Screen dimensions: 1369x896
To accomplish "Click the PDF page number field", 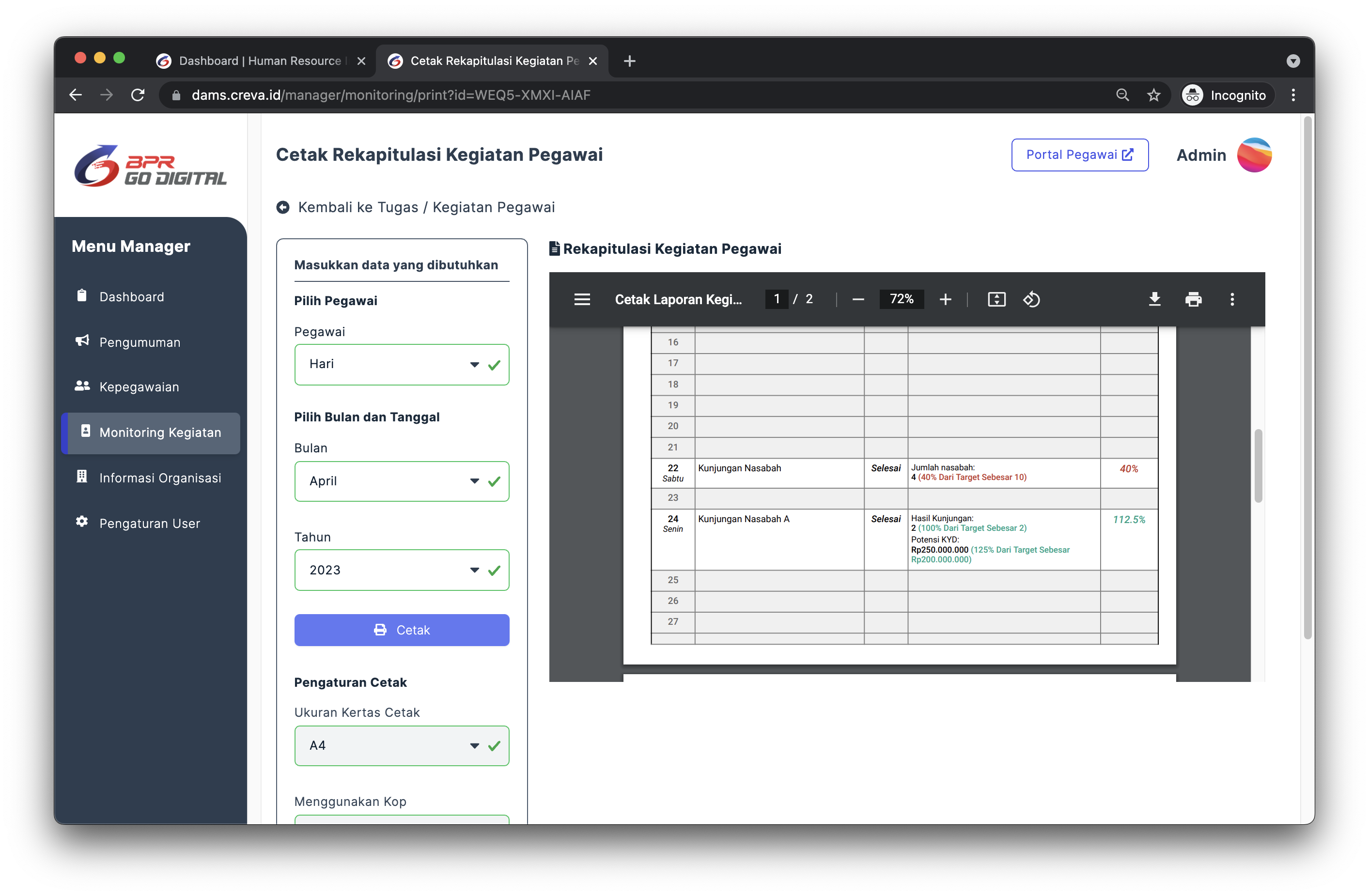I will [777, 299].
